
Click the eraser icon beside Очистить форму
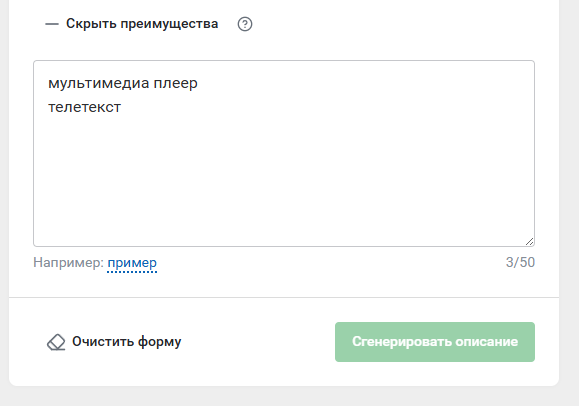(56, 342)
